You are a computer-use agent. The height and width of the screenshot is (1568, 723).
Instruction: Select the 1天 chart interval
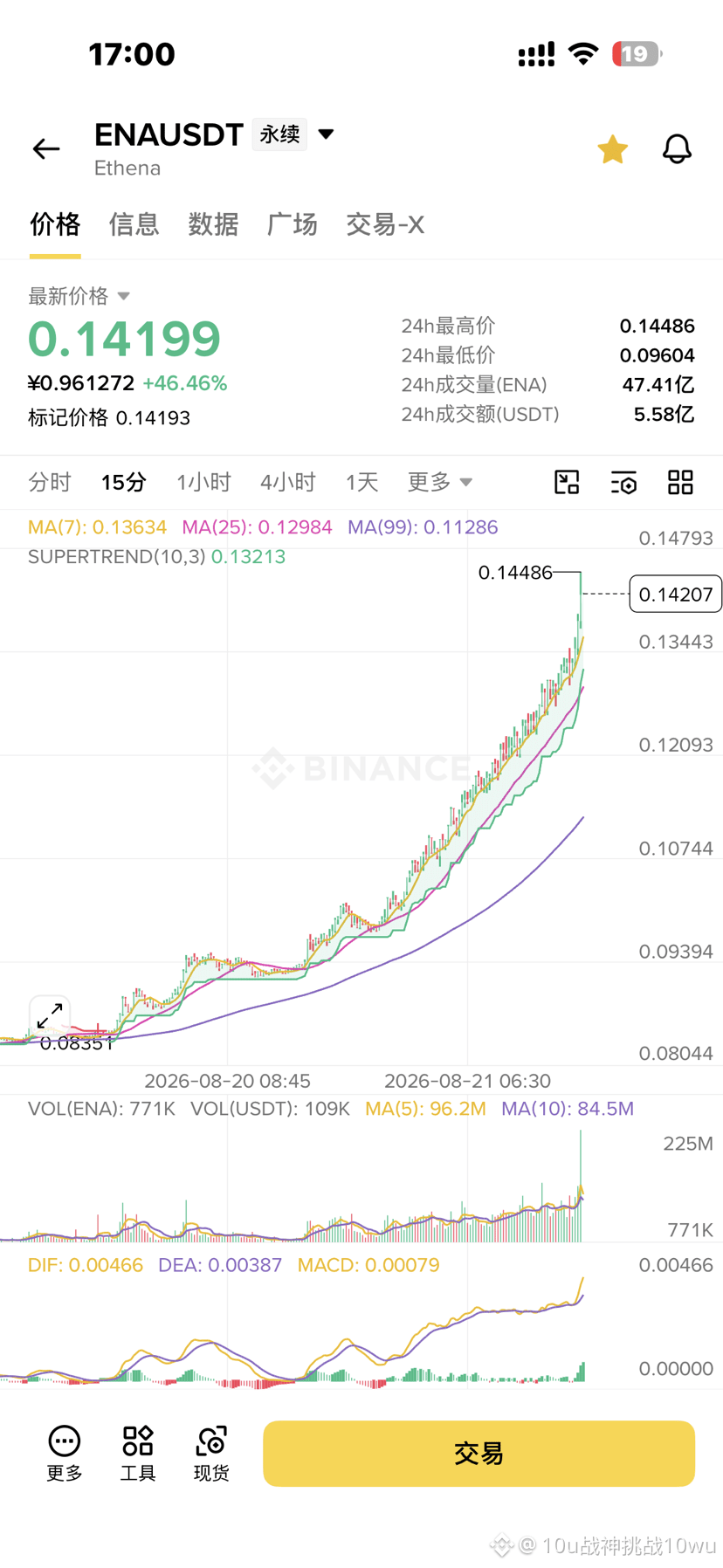point(361,482)
